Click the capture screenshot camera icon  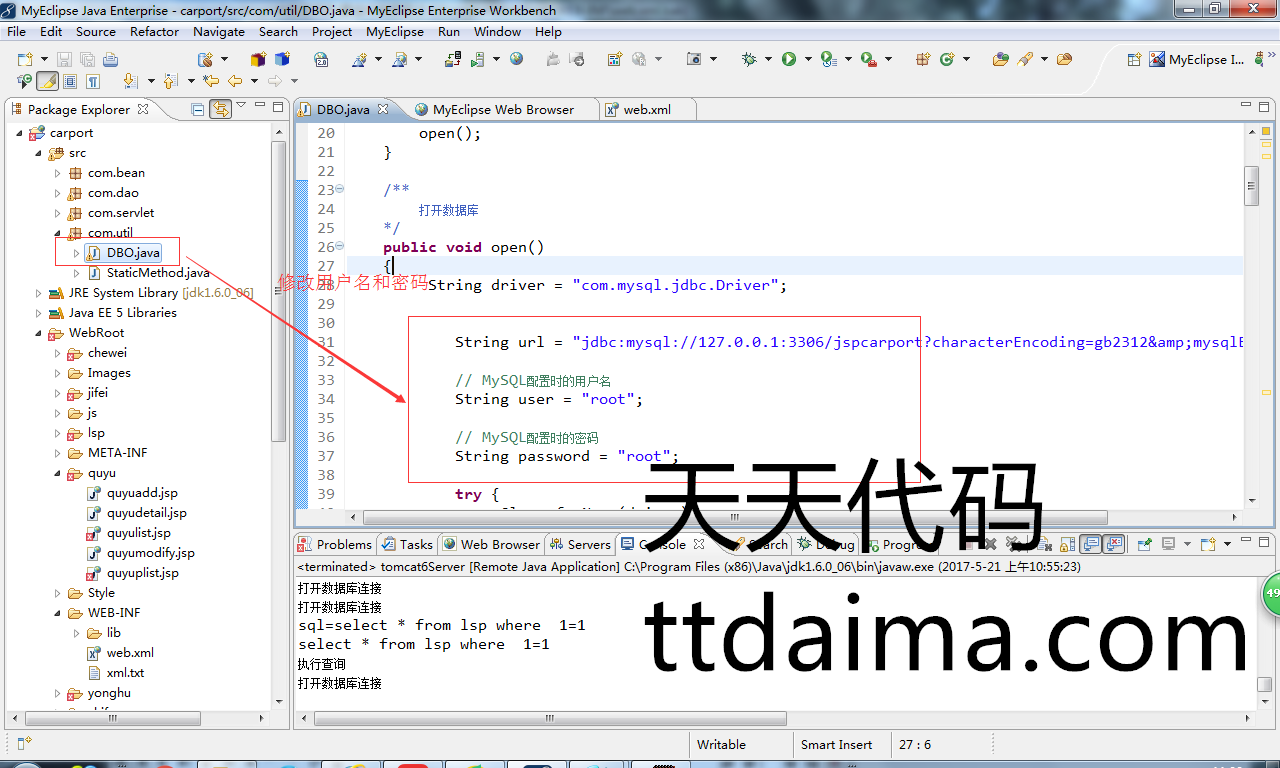click(694, 59)
